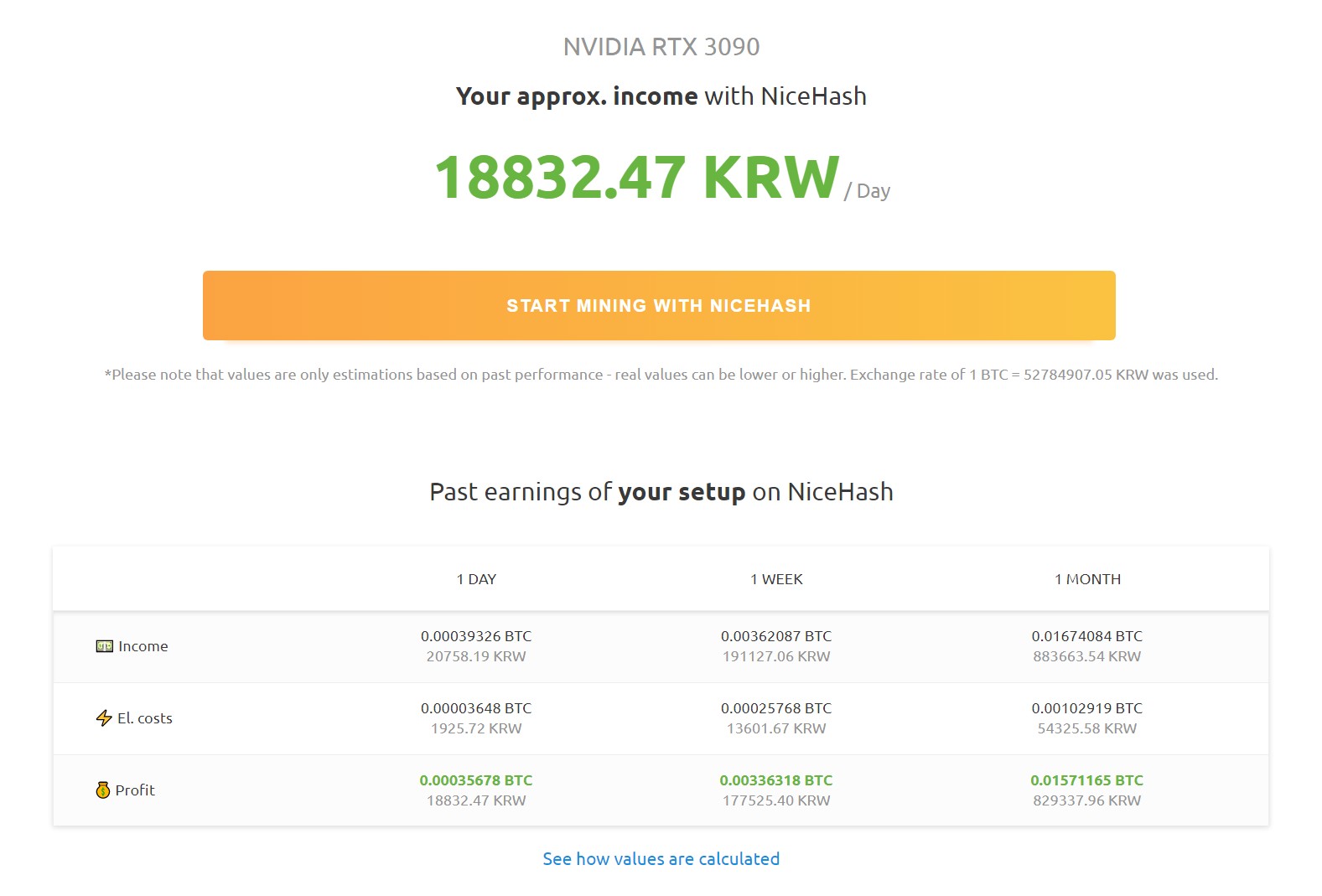
Task: Click the Past earnings of your setup heading
Action: pyautogui.click(x=661, y=492)
